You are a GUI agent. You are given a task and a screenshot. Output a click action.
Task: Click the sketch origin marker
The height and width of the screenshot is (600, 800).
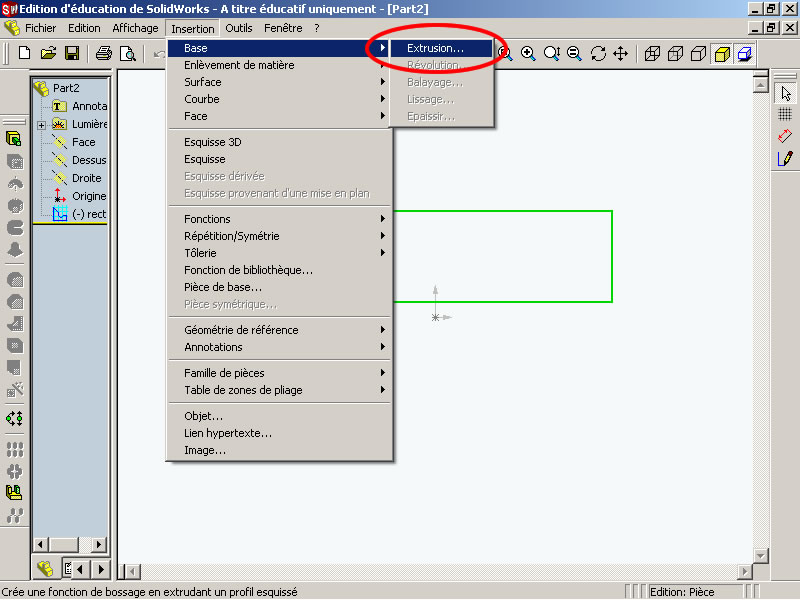pyautogui.click(x=435, y=317)
